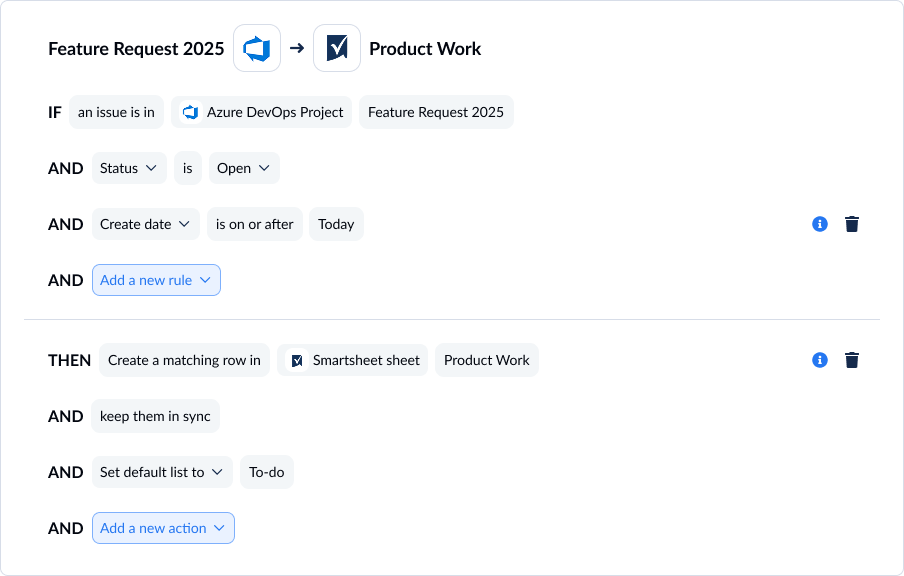Click the Smartsheet icon inside the sheet chip

pos(296,360)
